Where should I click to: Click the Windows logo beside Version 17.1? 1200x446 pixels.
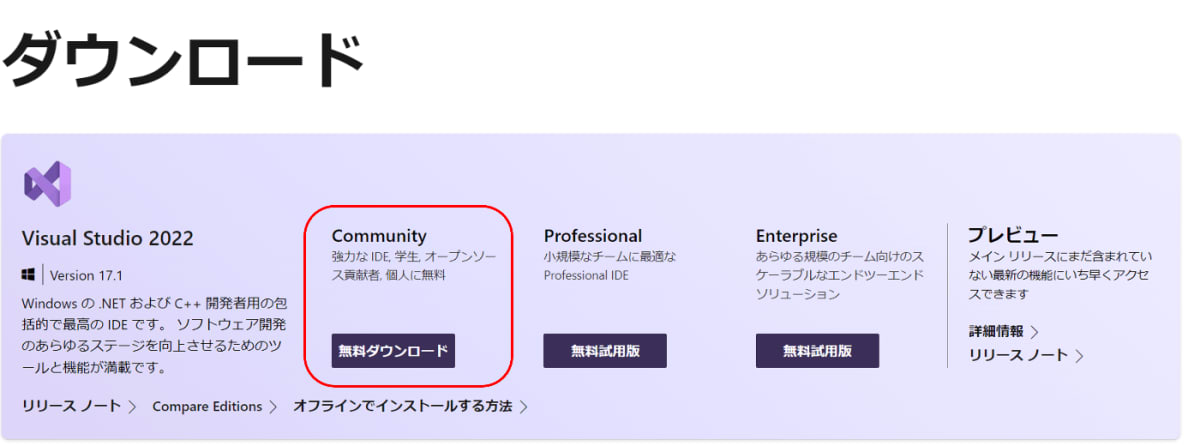tap(28, 275)
